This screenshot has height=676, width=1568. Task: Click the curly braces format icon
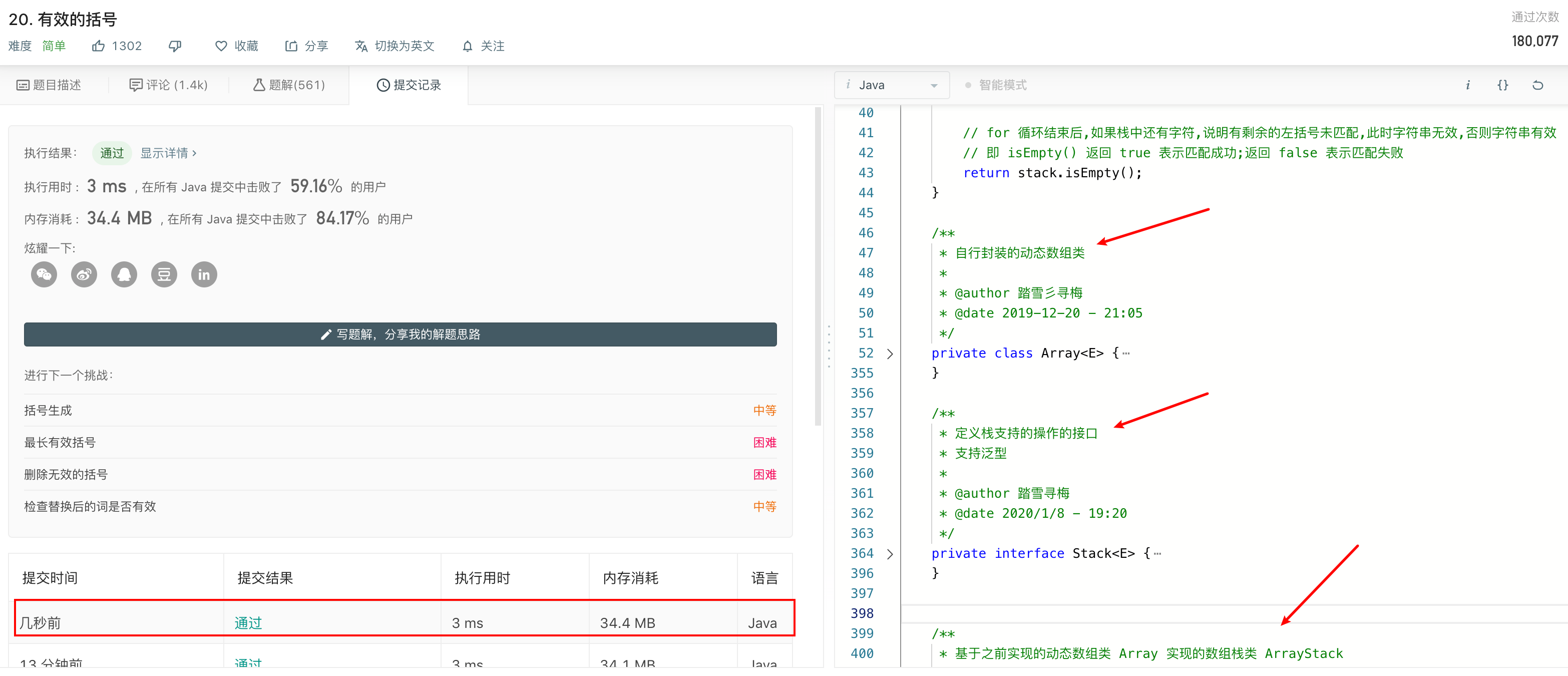pos(1502,85)
